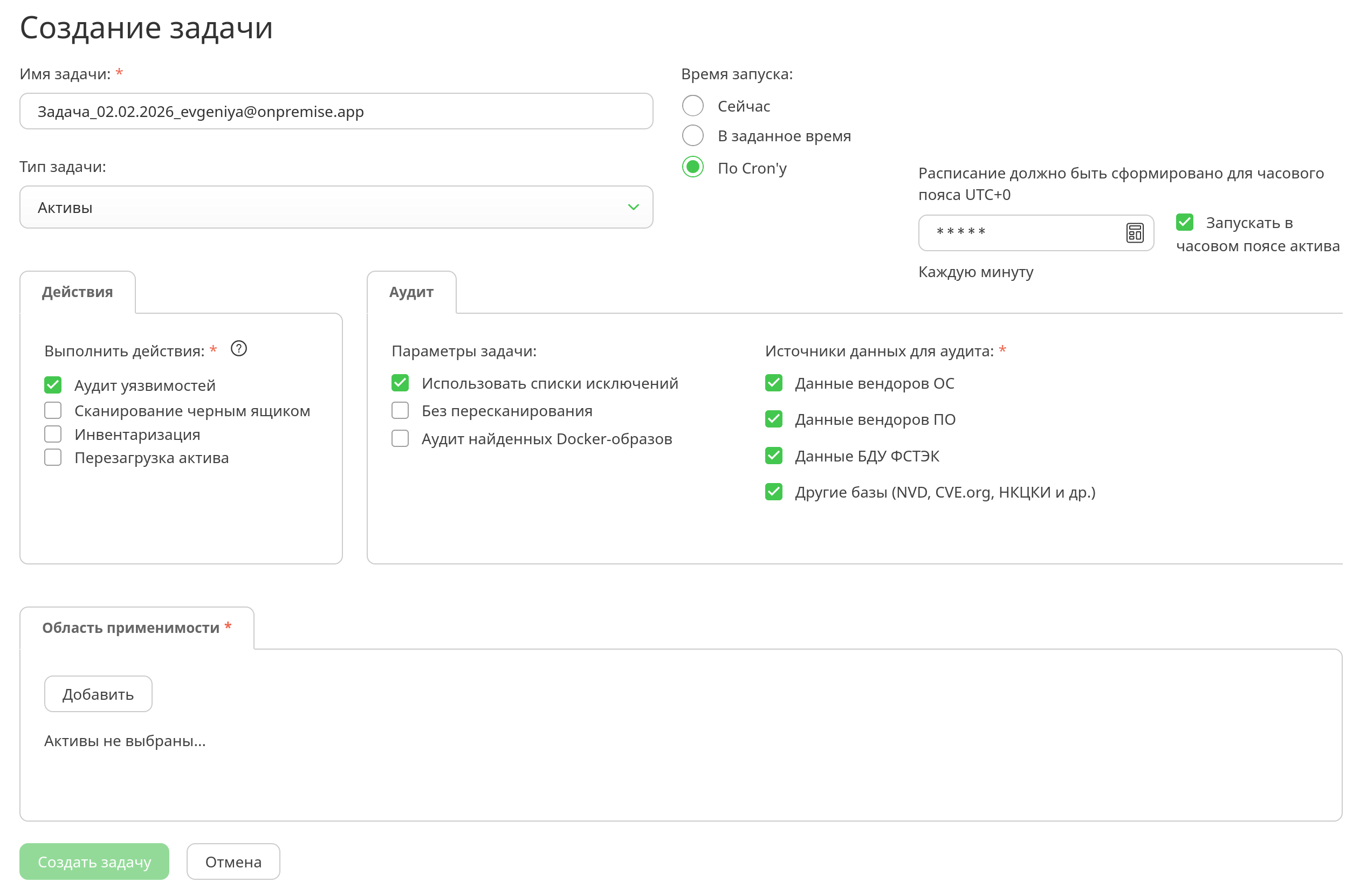Open the Аудит tab

(411, 292)
